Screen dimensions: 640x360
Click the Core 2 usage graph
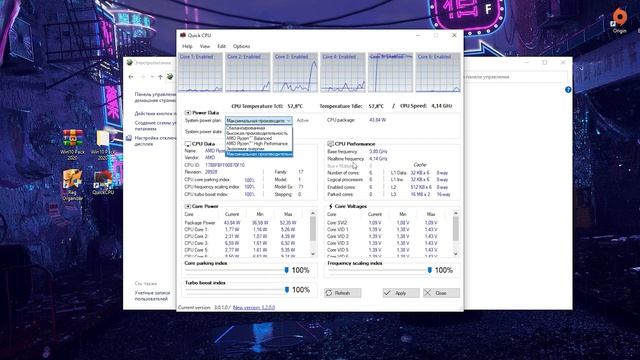(247, 72)
